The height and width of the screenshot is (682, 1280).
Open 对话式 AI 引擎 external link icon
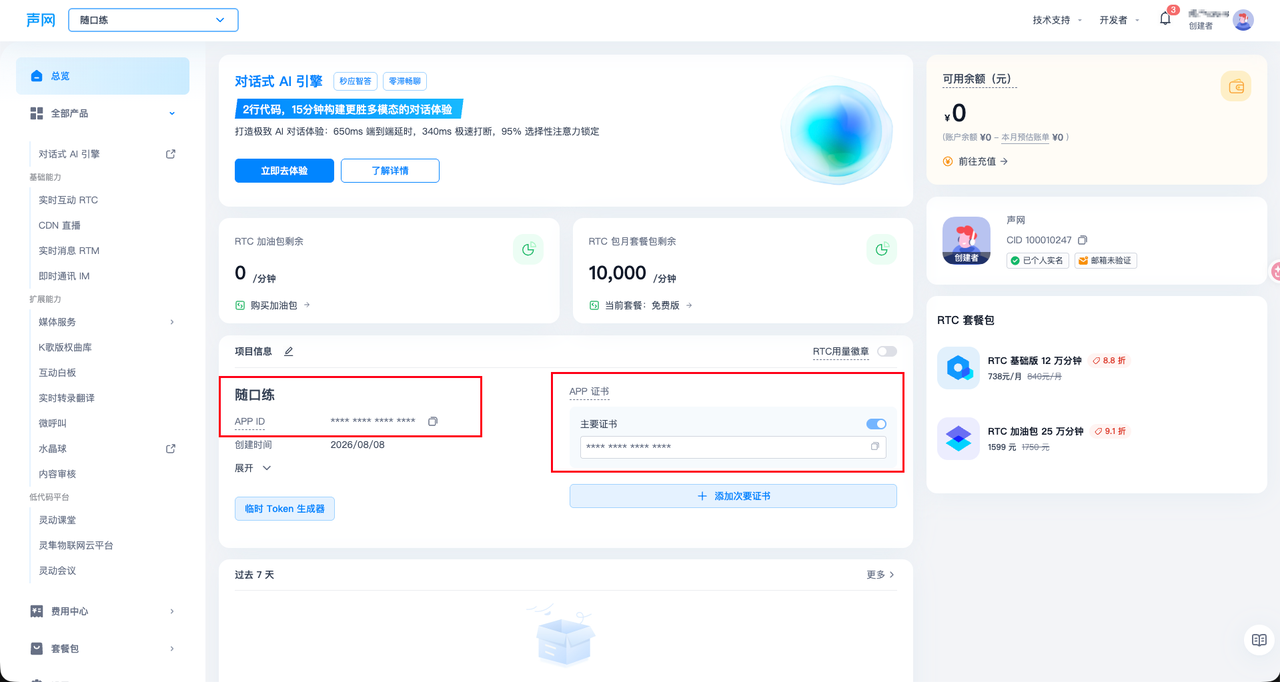[171, 154]
